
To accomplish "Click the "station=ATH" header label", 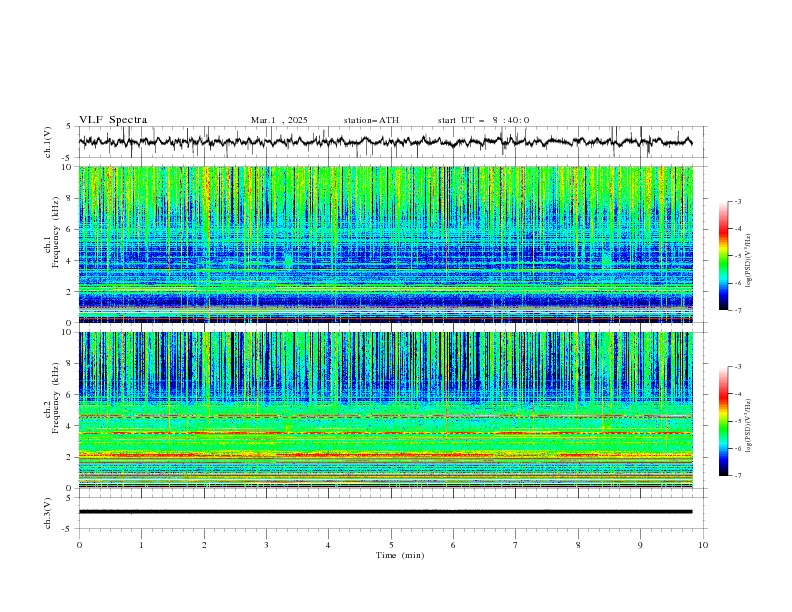I will click(371, 120).
